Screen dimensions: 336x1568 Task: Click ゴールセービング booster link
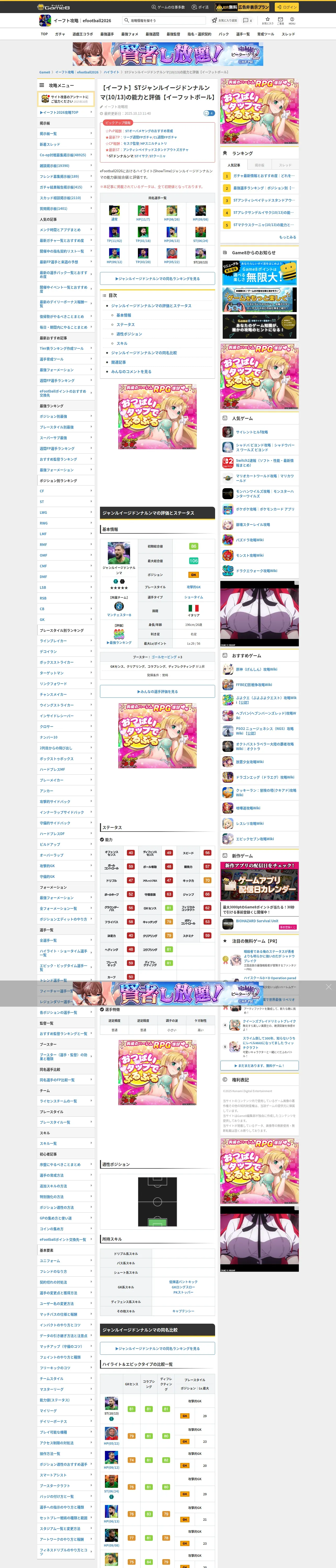pyautogui.click(x=164, y=657)
